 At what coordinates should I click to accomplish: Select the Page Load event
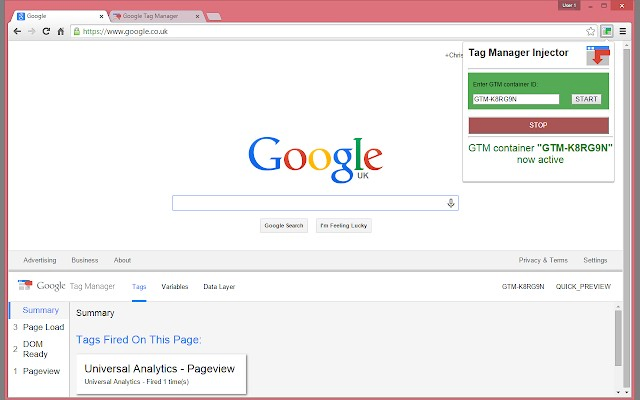click(39, 327)
